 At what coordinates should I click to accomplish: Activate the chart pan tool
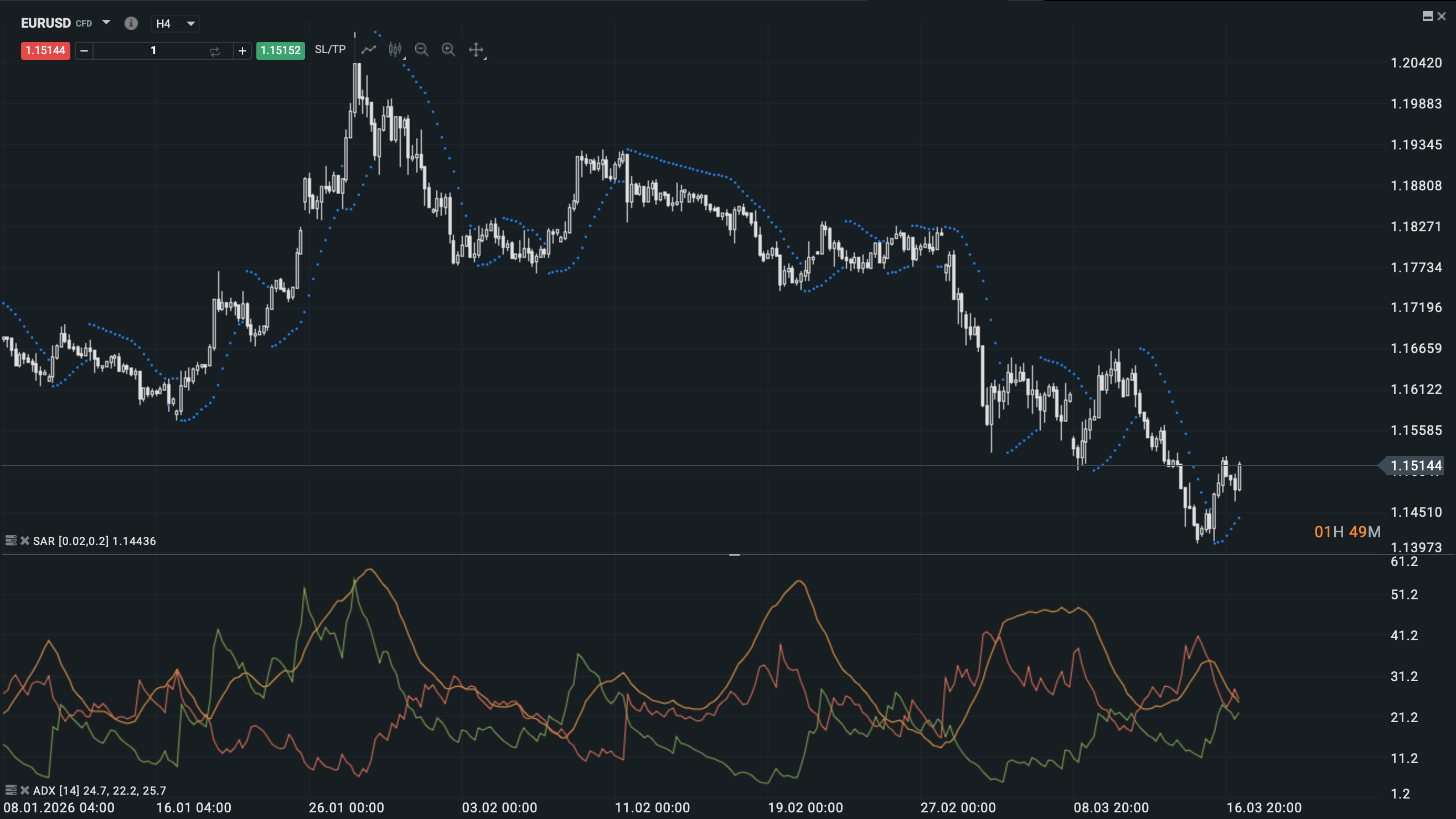coord(477,50)
